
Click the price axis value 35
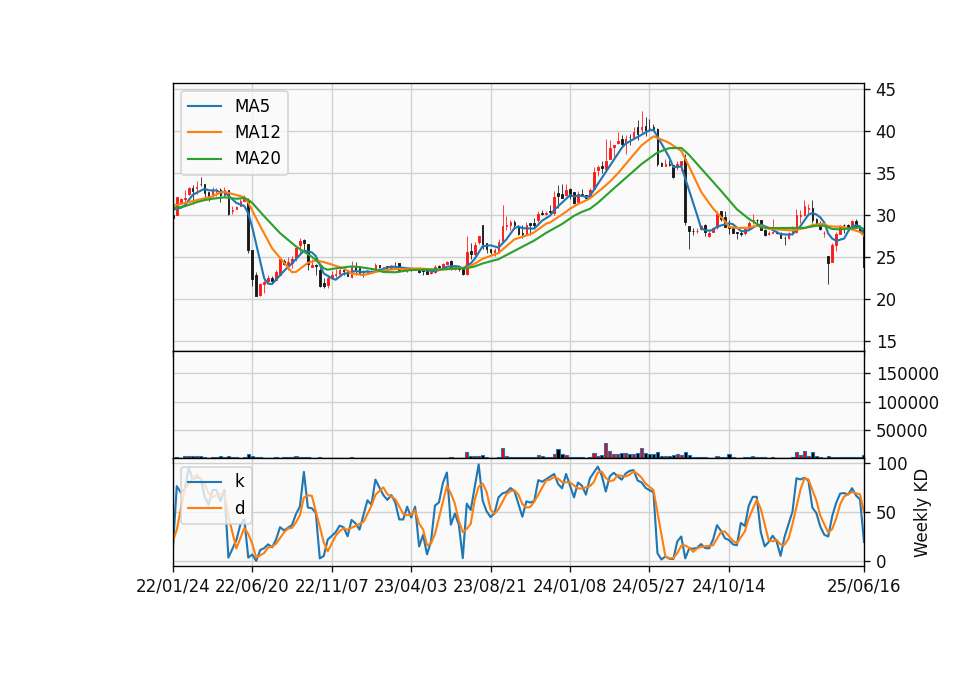[886, 174]
